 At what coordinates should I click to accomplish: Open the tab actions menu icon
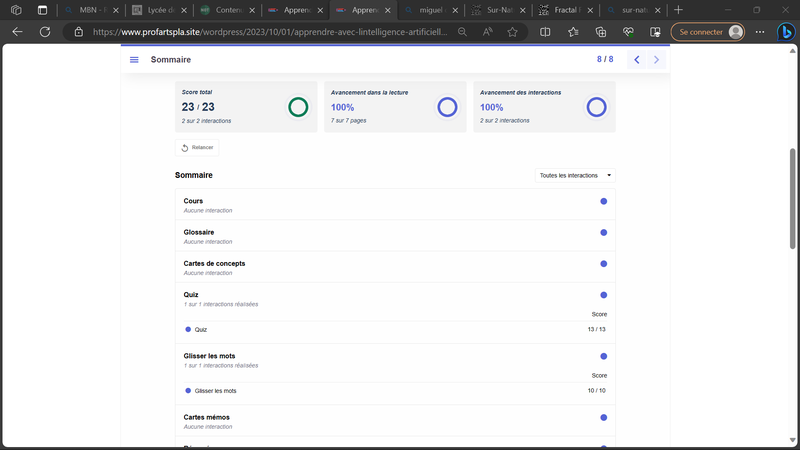tap(42, 10)
